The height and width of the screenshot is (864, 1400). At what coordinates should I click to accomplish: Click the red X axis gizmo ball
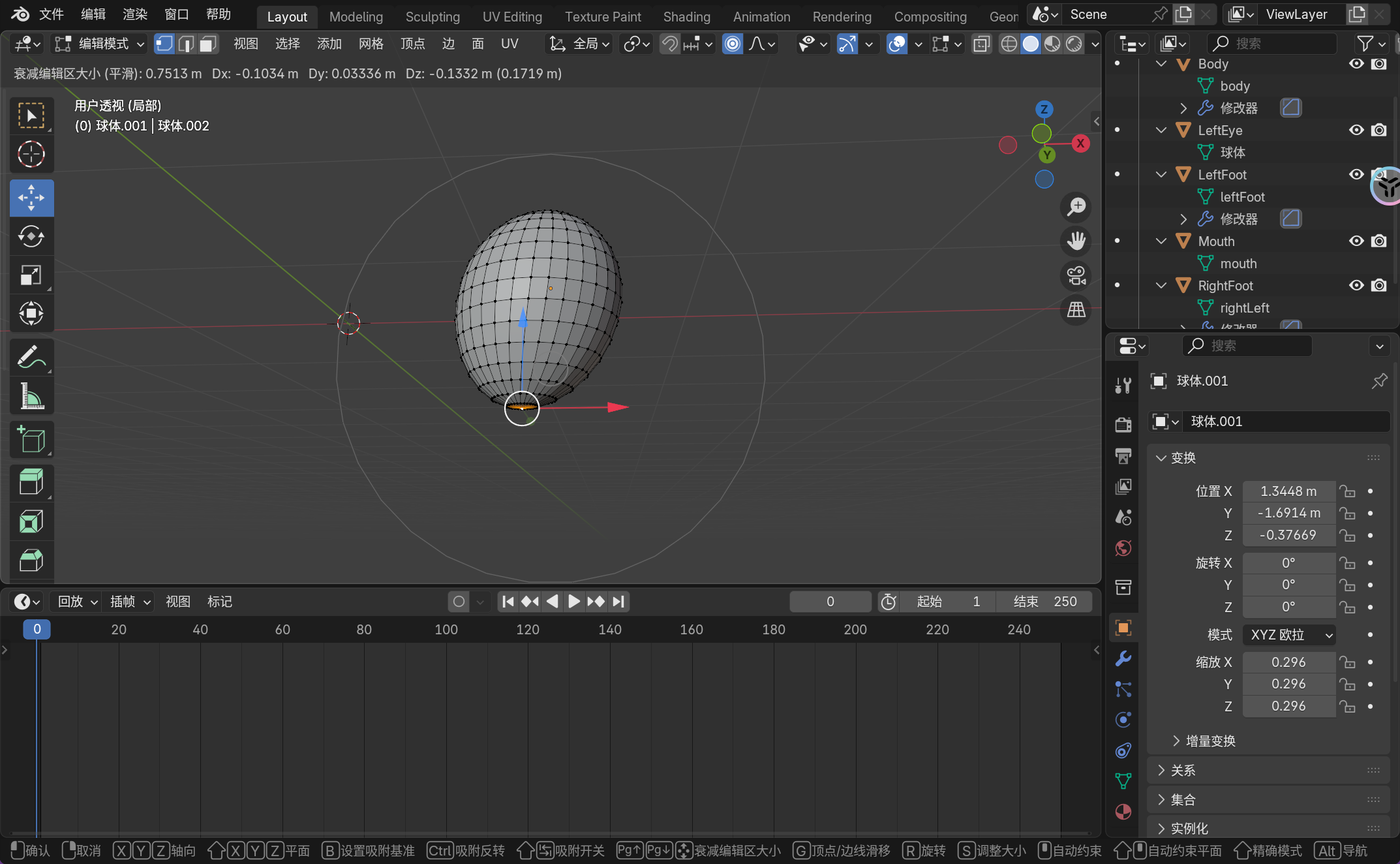(1080, 144)
